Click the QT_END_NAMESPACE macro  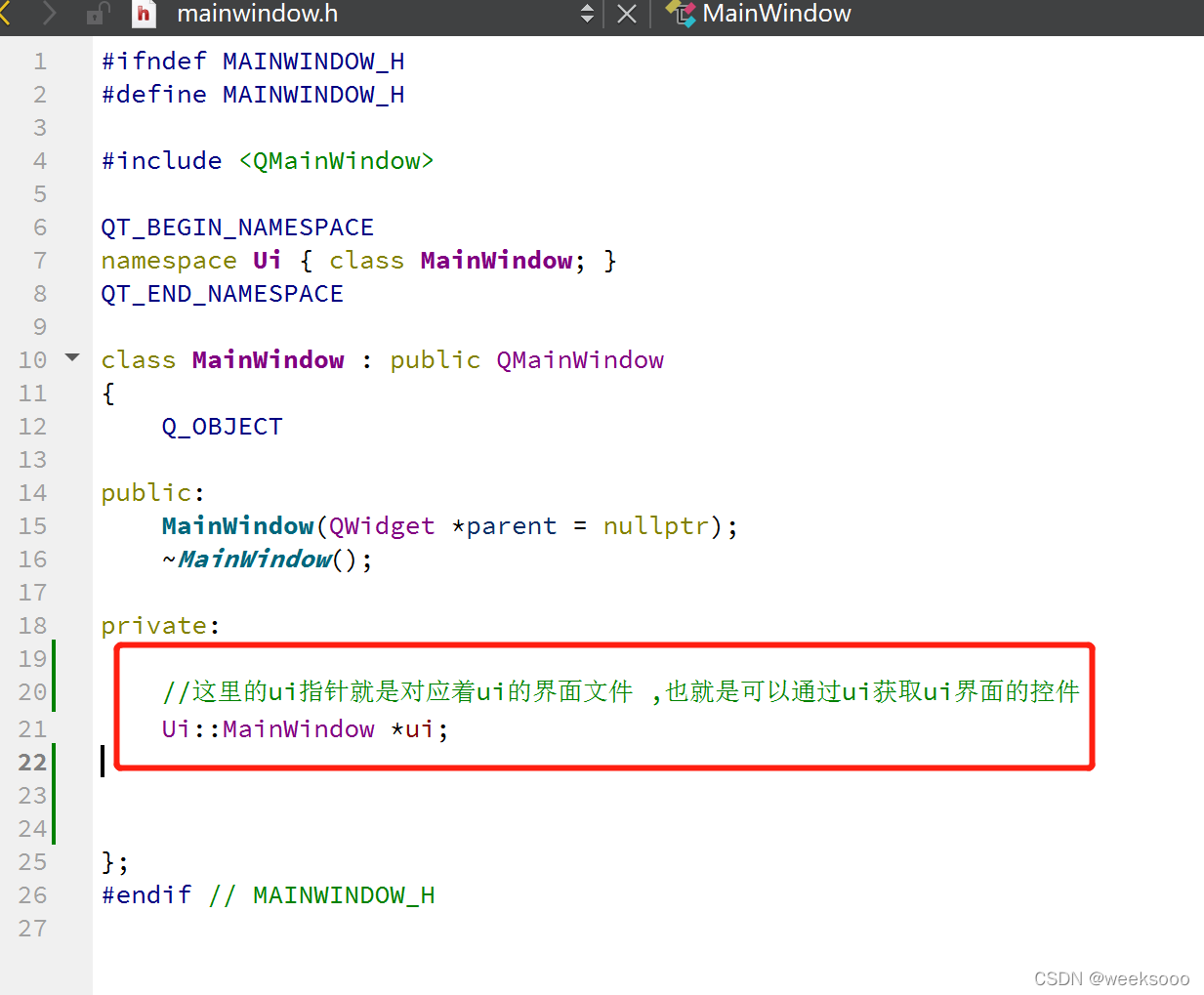click(x=223, y=294)
